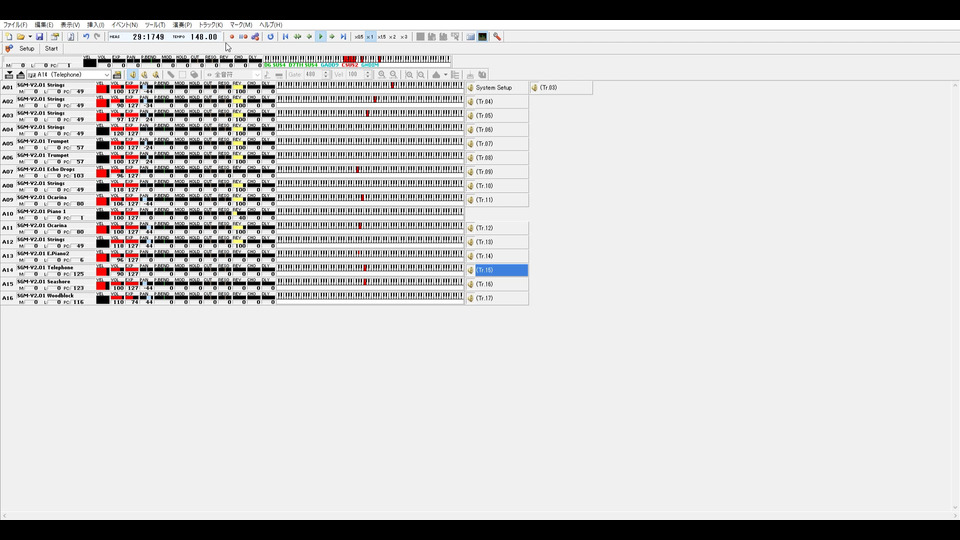This screenshot has height=540, width=960.
Task: Click track properties icon beside track selector
Action: 117,75
